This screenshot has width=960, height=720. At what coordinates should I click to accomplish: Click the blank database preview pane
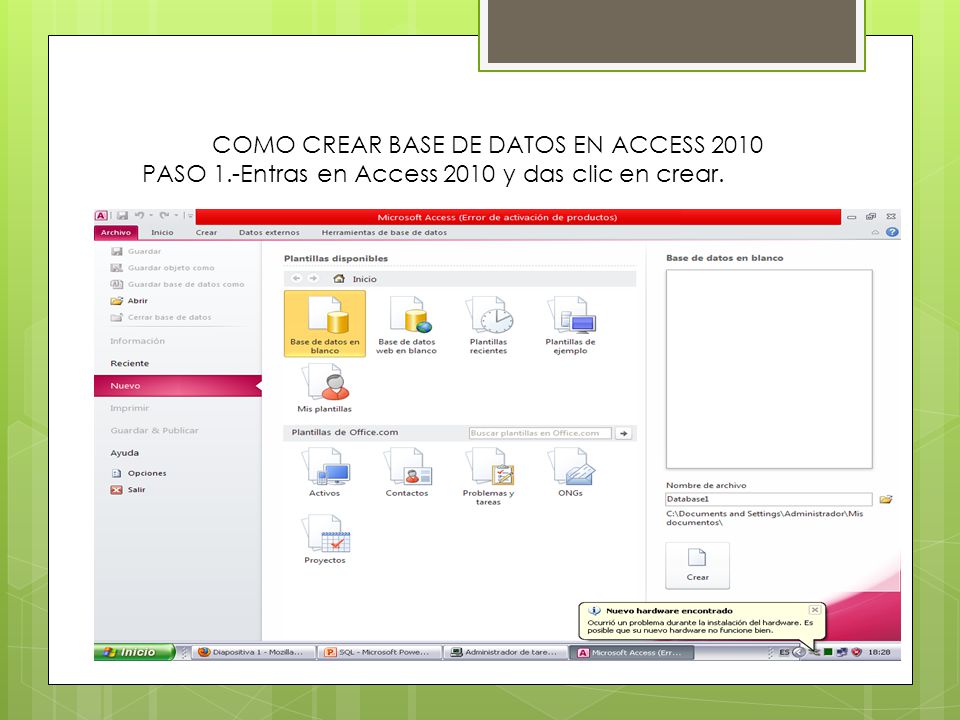[x=769, y=369]
